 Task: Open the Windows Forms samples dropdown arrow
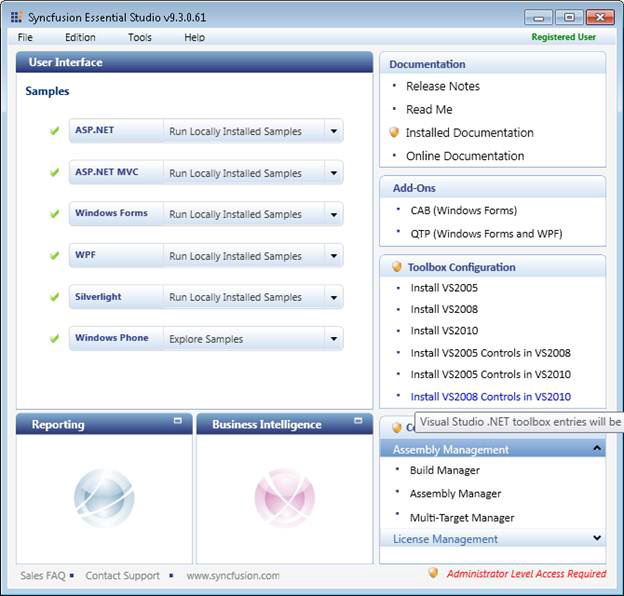coord(334,214)
